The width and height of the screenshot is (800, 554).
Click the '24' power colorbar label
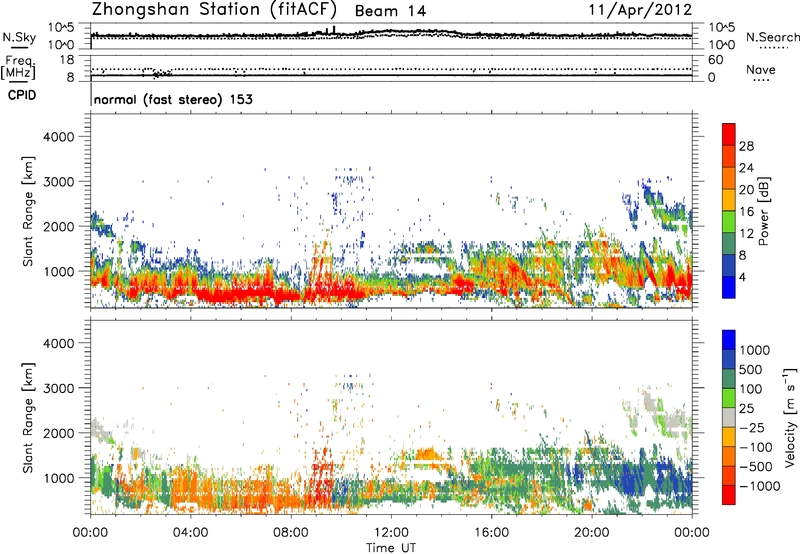[746, 168]
